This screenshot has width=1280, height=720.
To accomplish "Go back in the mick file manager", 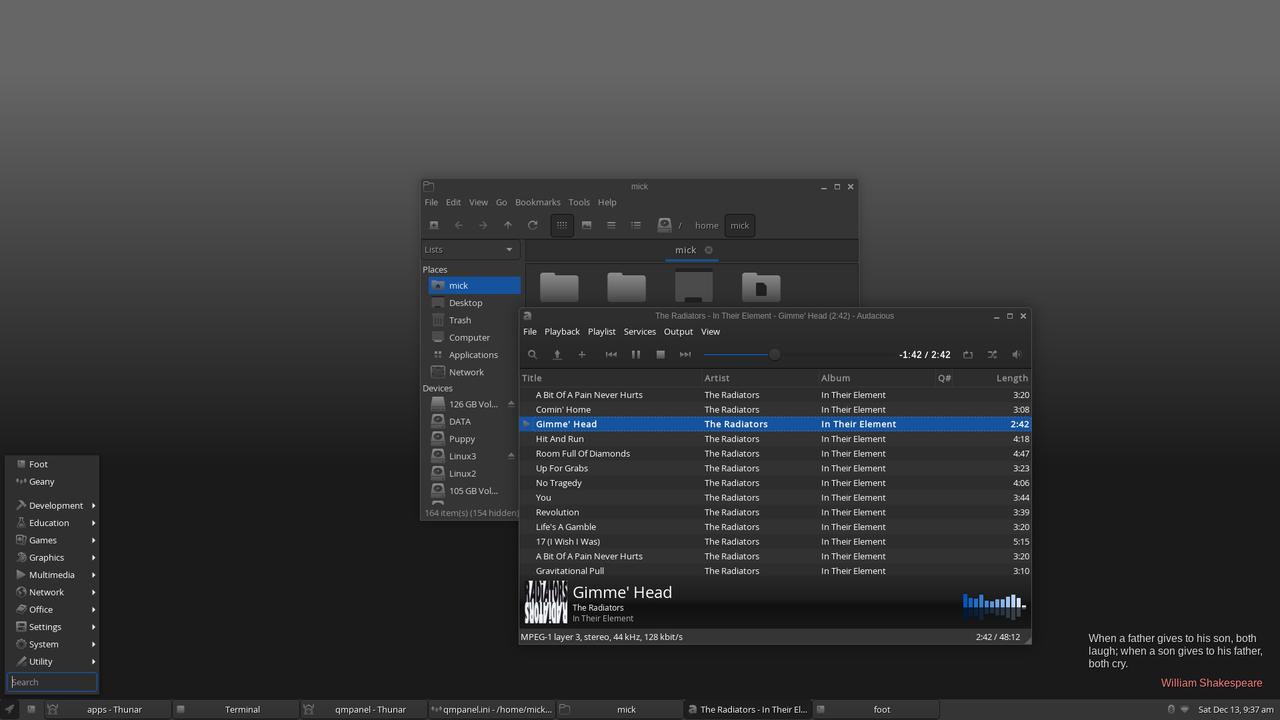I will click(458, 225).
